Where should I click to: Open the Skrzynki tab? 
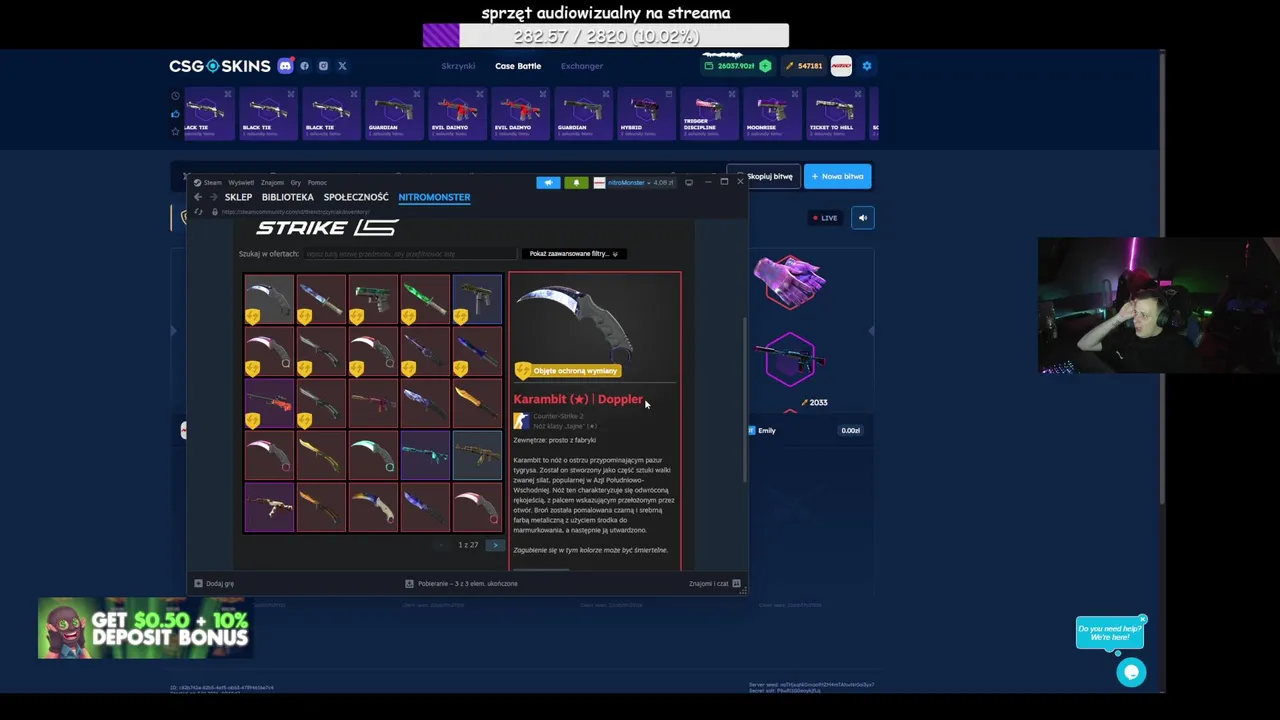[458, 66]
